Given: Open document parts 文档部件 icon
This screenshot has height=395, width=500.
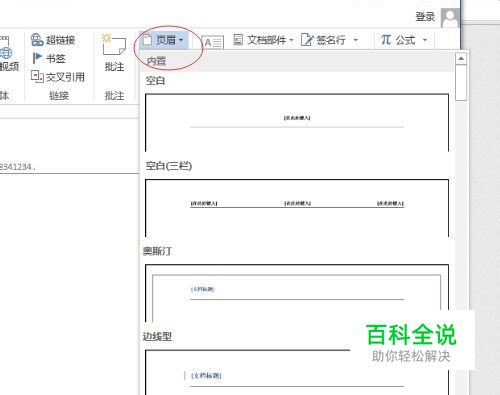Looking at the screenshot, I should 238,40.
